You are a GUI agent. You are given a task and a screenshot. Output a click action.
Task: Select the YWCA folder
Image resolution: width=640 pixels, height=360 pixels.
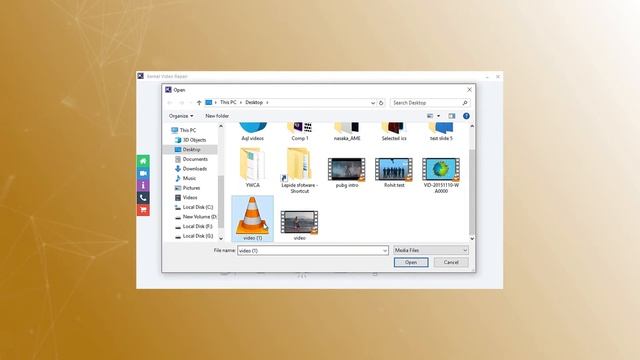(x=252, y=168)
